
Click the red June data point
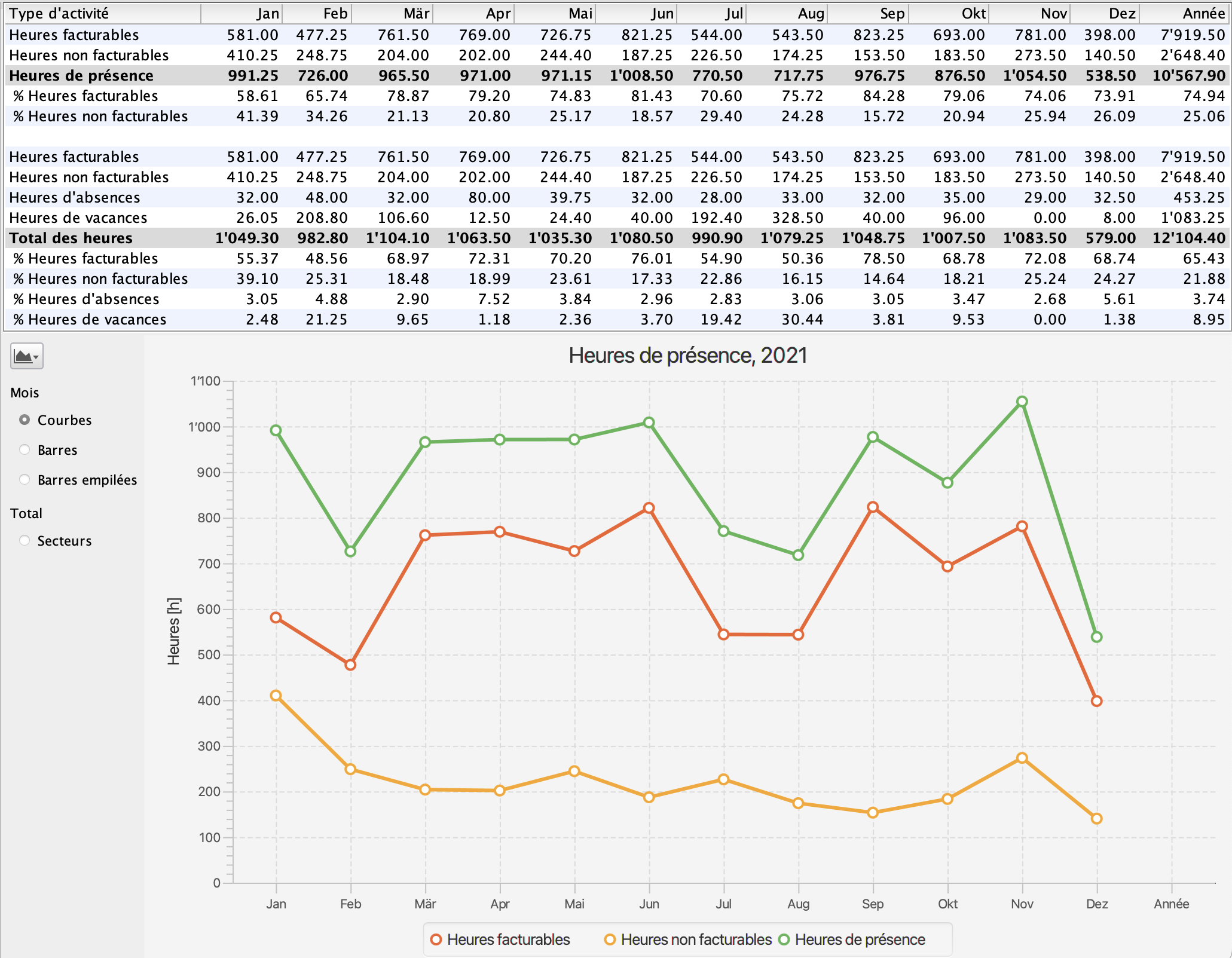tap(649, 508)
